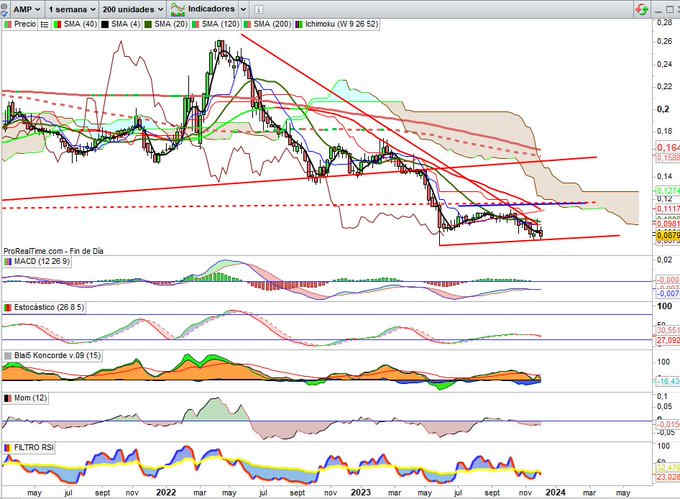
Task: Click the ProRealTime.com - Fin de Día text
Action: pos(53,251)
